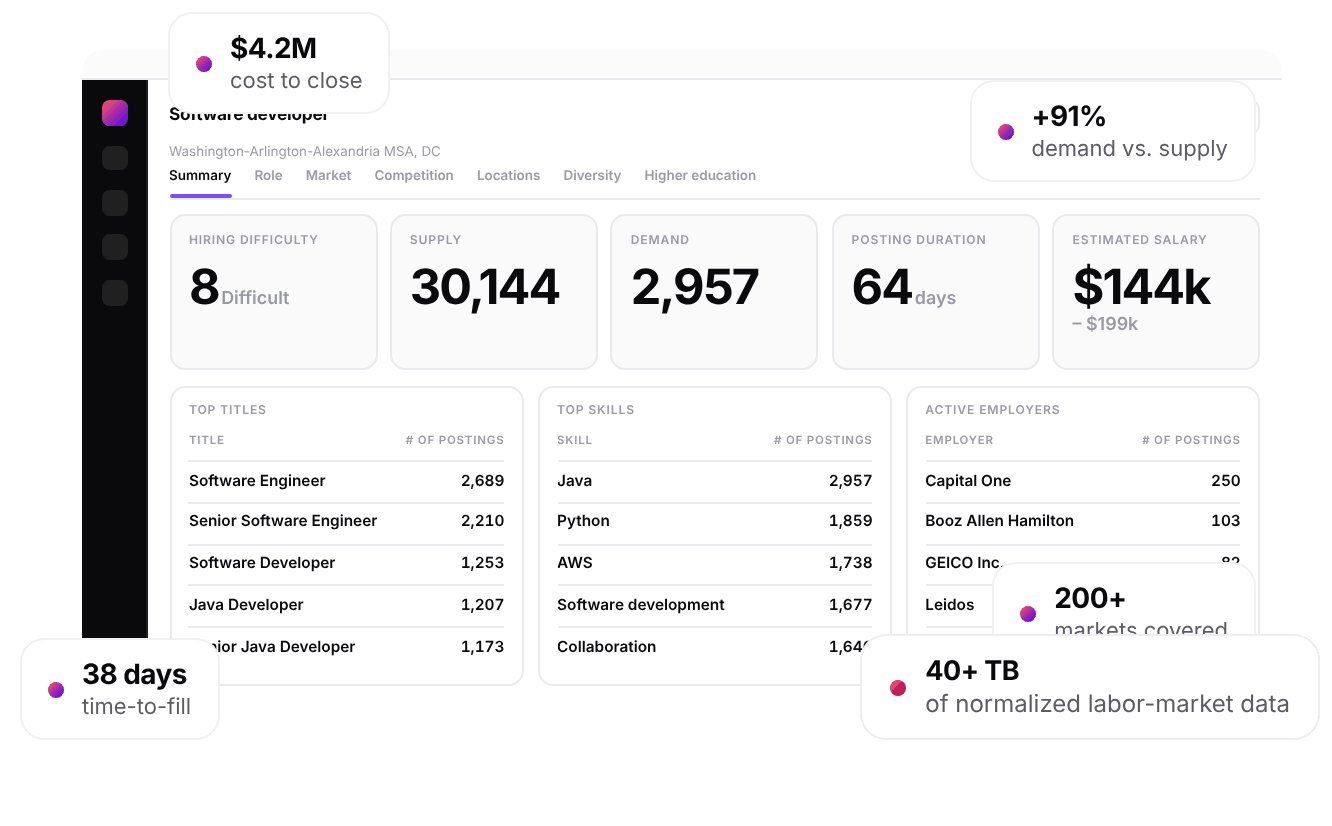Select the AWS skill row
The height and width of the screenshot is (826, 1332).
point(714,563)
